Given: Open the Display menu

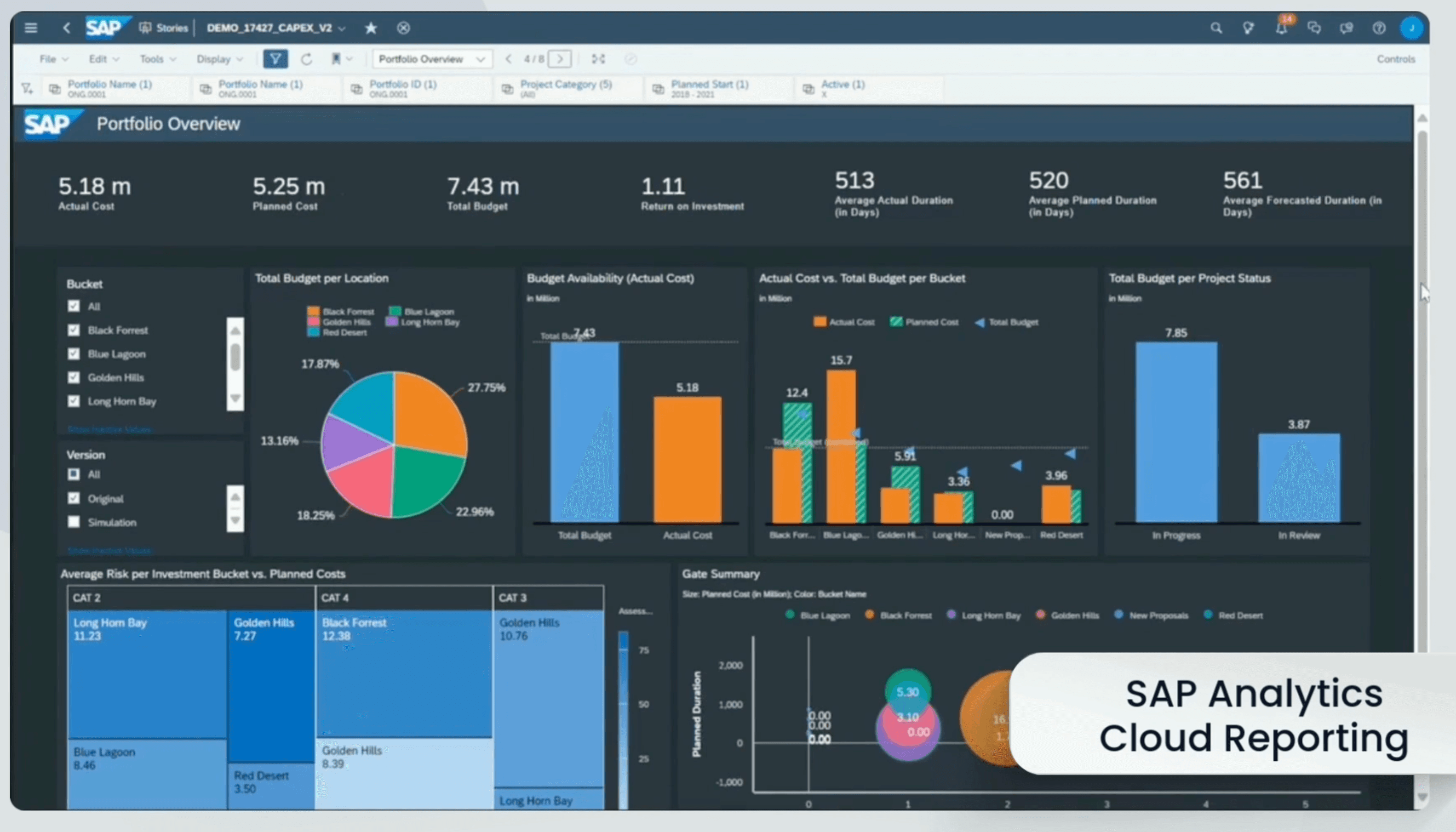Looking at the screenshot, I should click(x=220, y=59).
